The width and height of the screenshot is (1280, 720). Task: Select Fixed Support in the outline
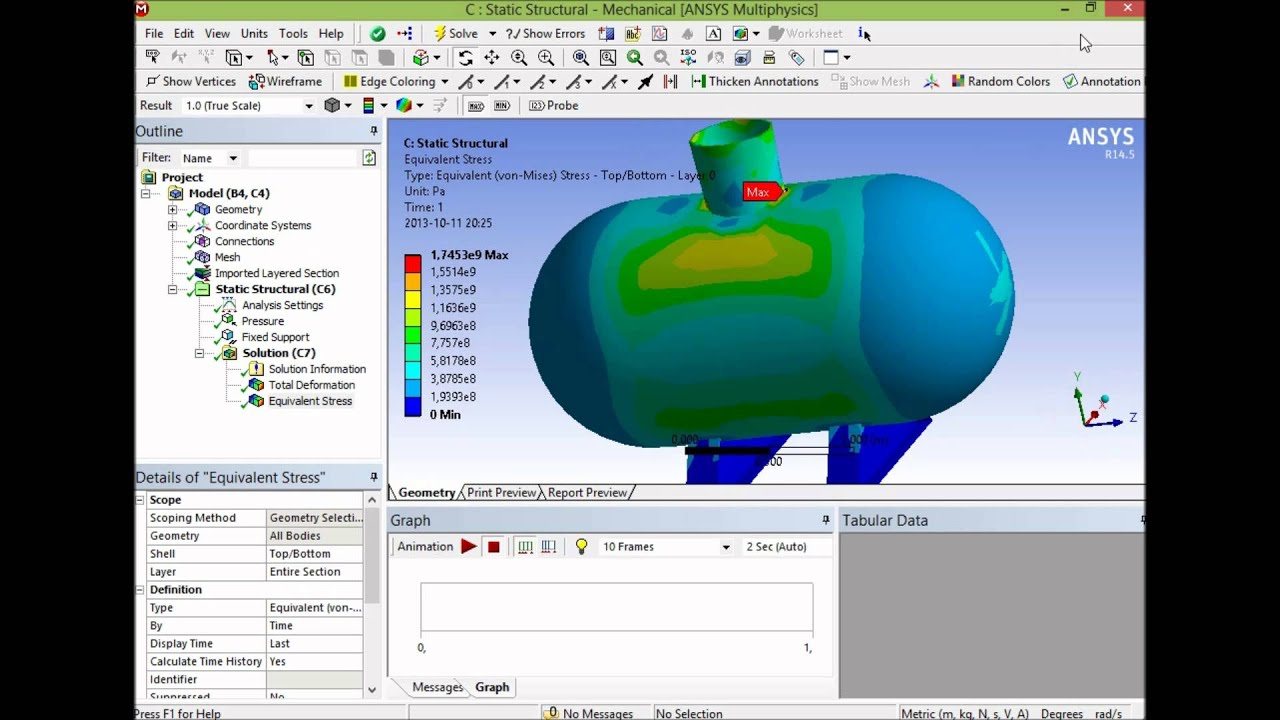pos(275,337)
